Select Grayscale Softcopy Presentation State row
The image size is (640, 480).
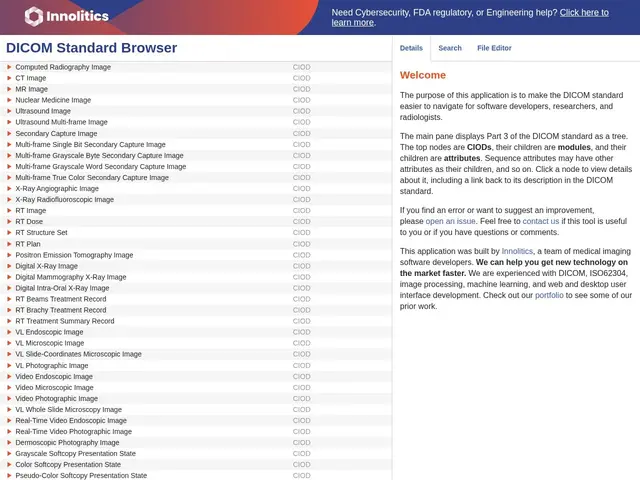point(196,454)
